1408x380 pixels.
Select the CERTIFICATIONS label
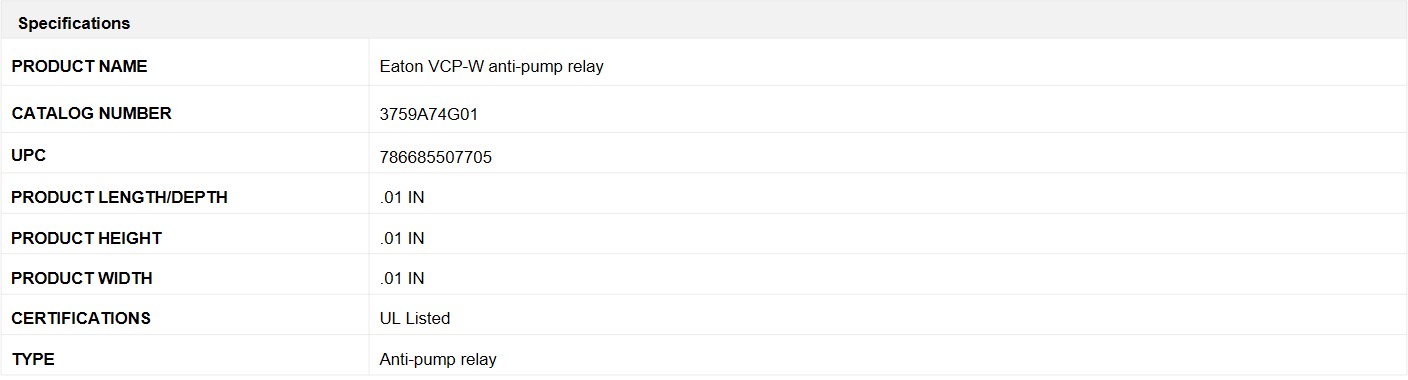click(81, 318)
